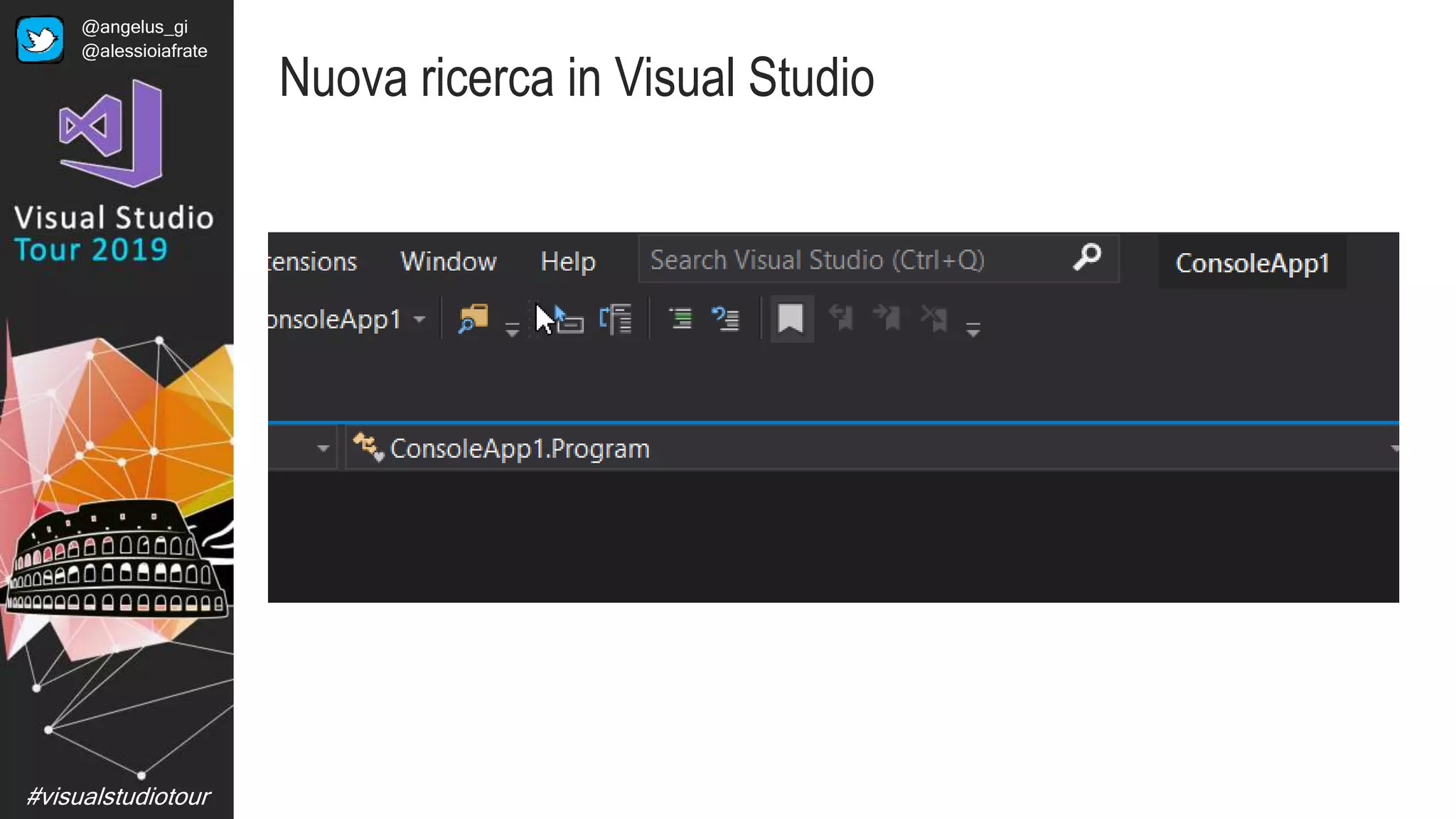Click the @alessioiafrate handle
The width and height of the screenshot is (1456, 819).
(x=144, y=51)
